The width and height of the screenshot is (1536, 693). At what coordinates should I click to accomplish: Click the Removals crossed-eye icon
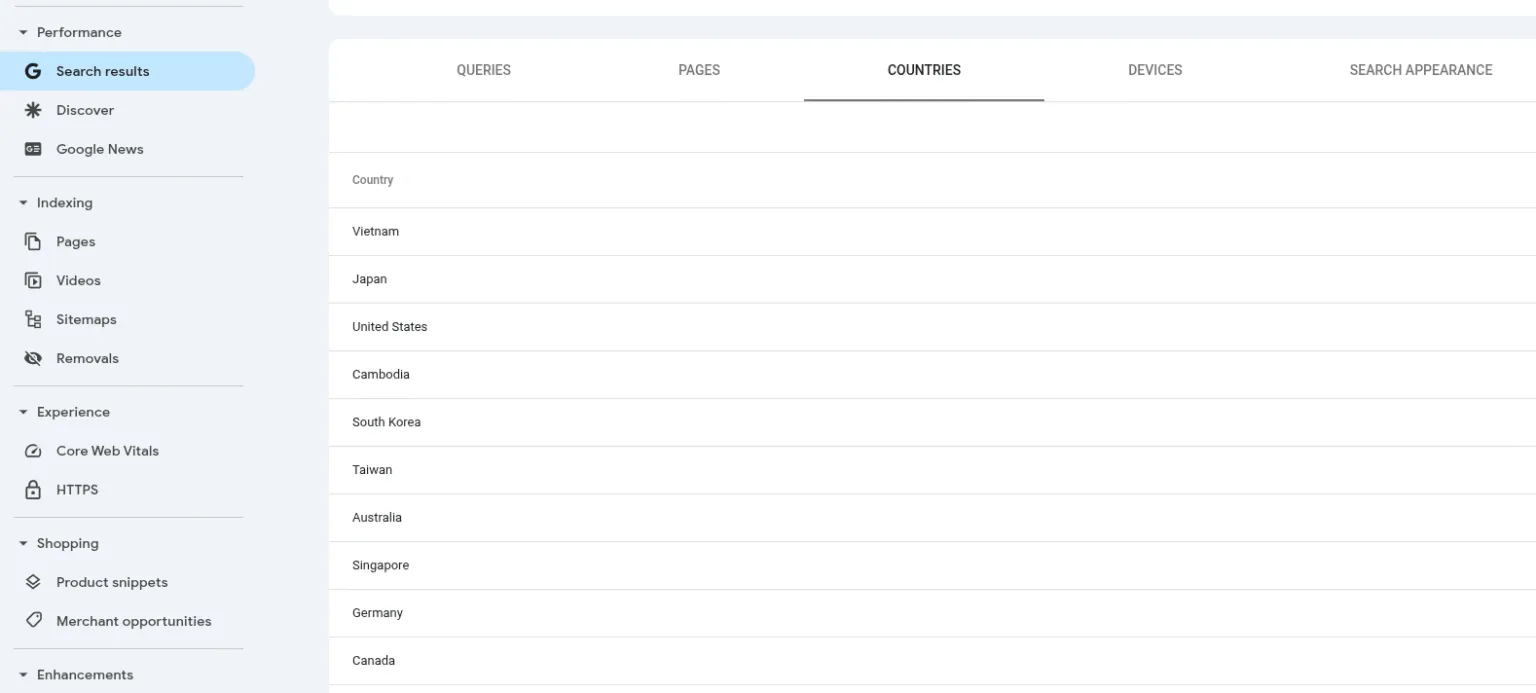33,359
